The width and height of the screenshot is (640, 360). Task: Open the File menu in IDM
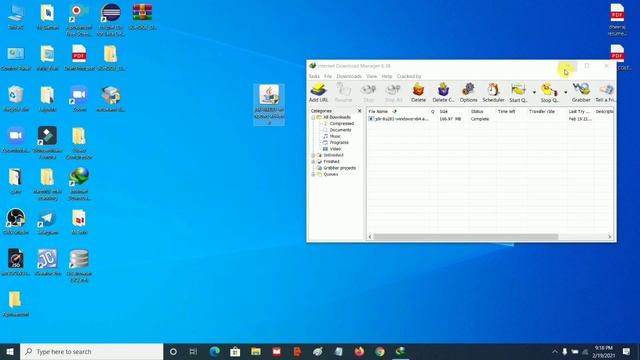[x=328, y=76]
